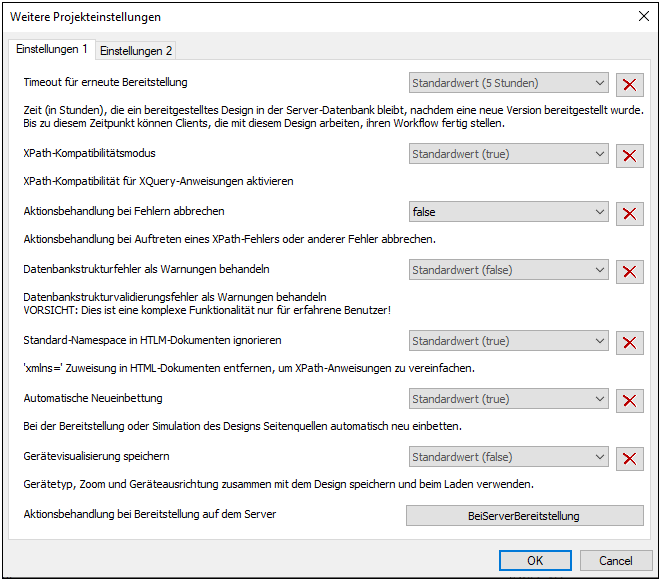661x581 pixels.
Task: Expand Datenbankstrukturfehler als Warnungen behandeln dropdown
Action: 508,270
